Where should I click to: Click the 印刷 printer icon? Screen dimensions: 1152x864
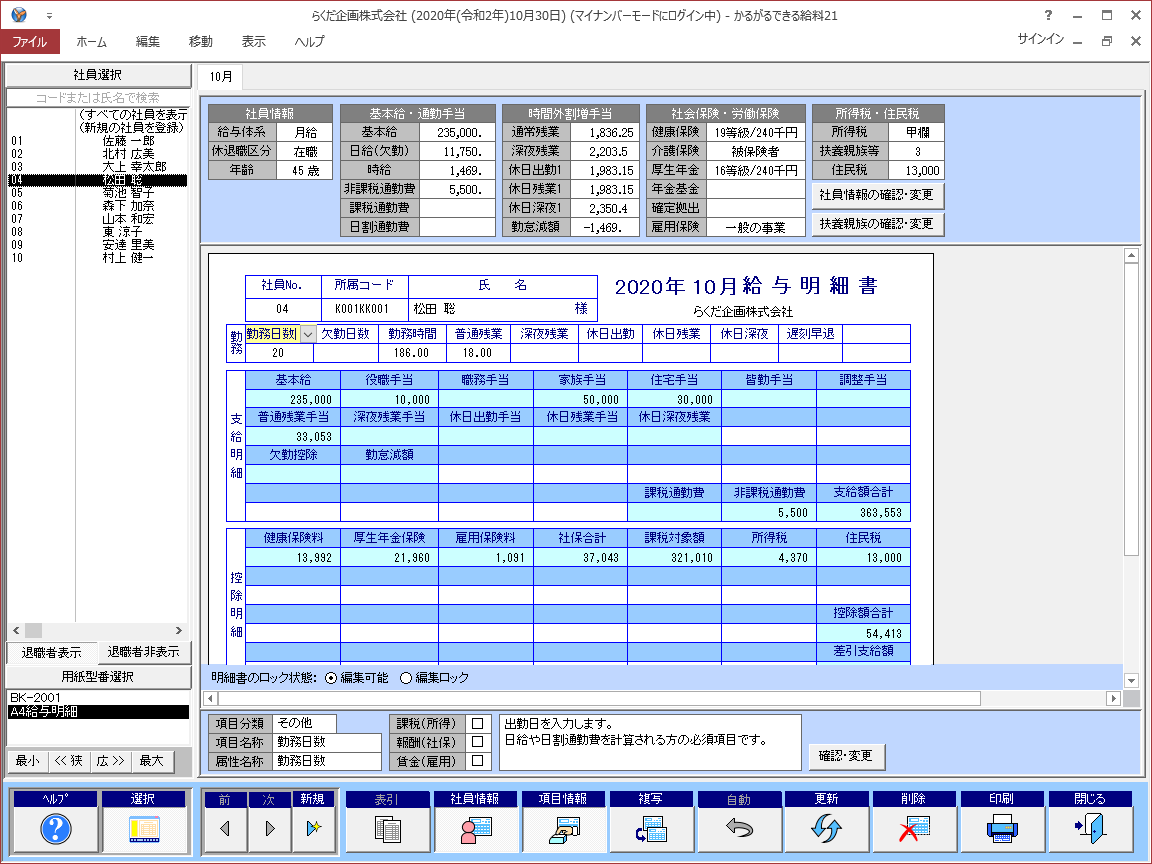point(1001,829)
